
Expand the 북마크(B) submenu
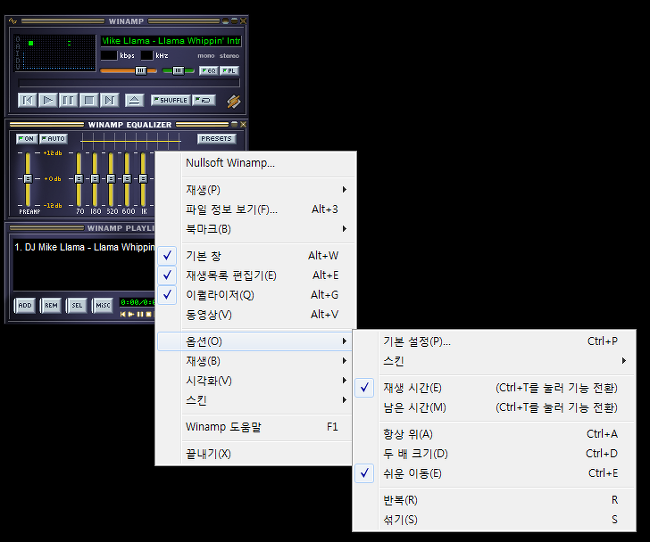[x=256, y=229]
